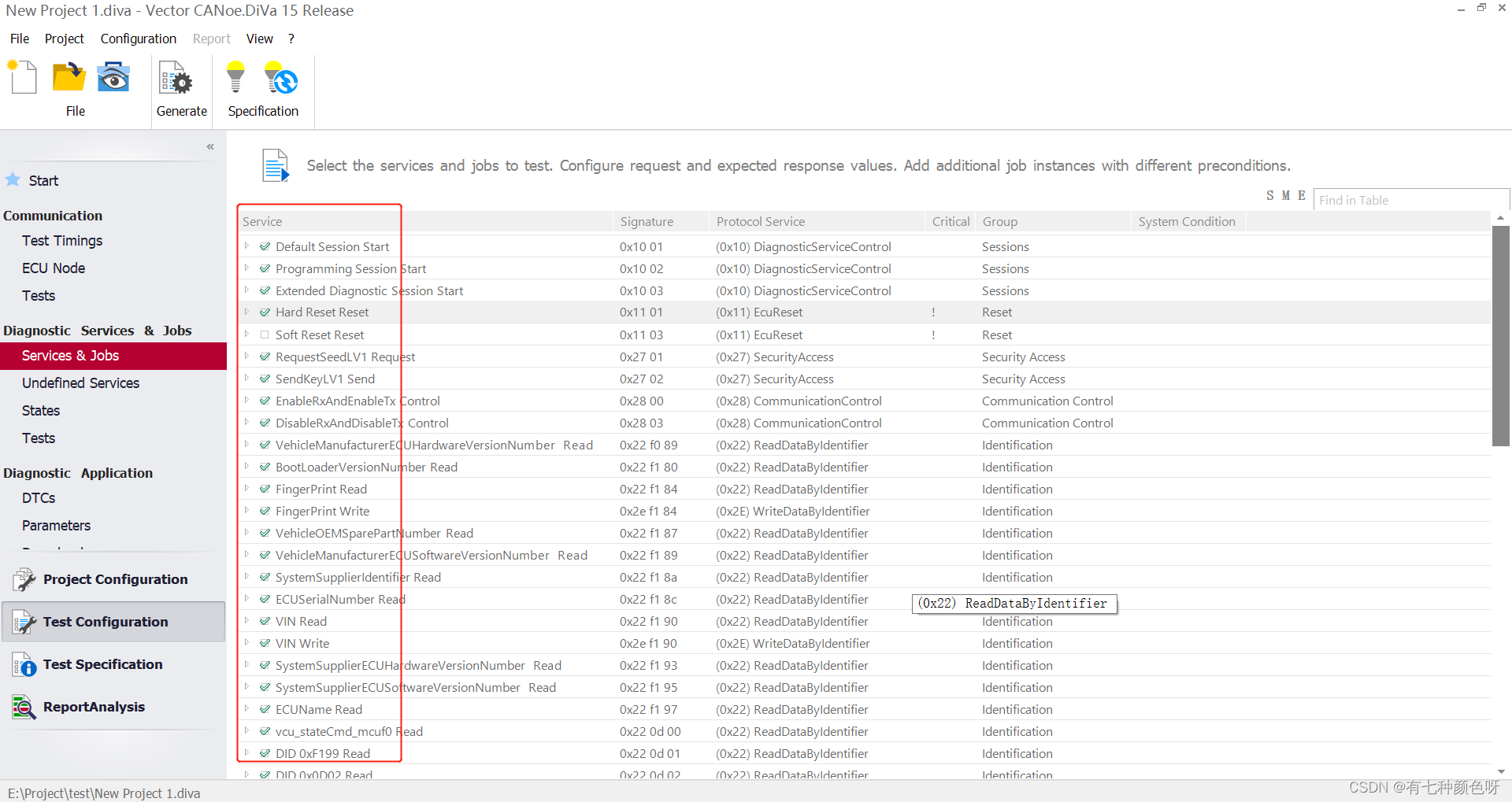Click the lightbulb Specification icon

point(235,78)
